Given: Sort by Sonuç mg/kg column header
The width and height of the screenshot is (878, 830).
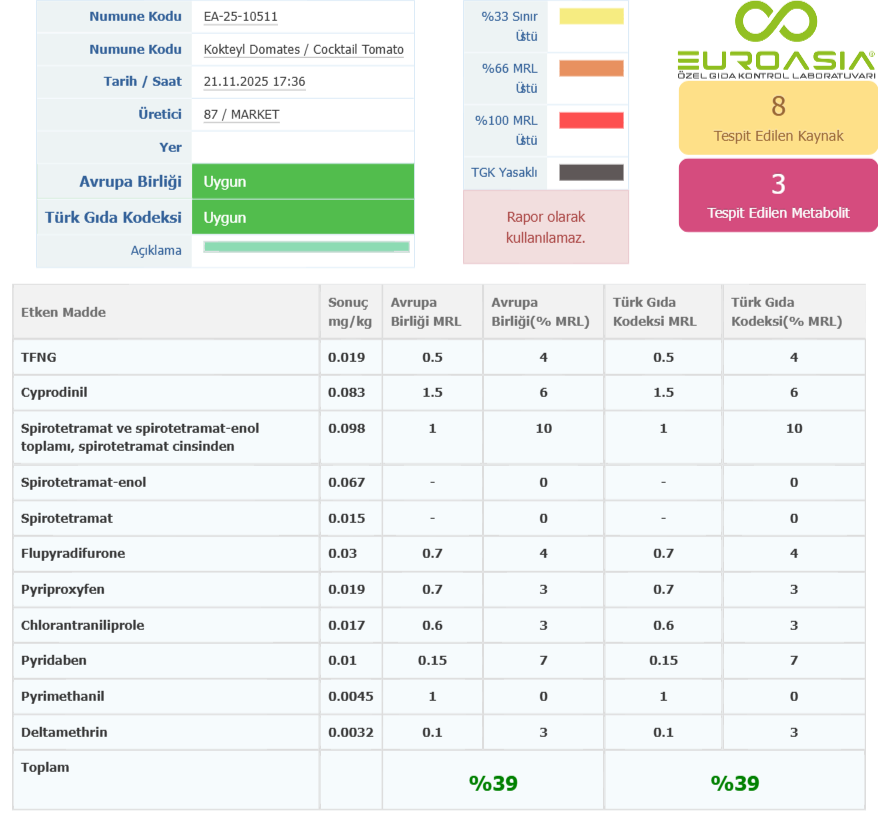Looking at the screenshot, I should pyautogui.click(x=348, y=312).
